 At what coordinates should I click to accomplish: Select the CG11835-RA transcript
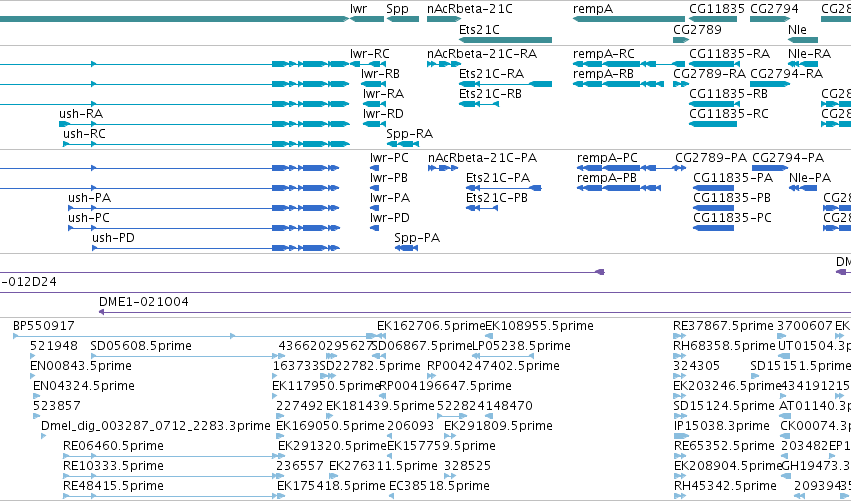click(x=713, y=64)
